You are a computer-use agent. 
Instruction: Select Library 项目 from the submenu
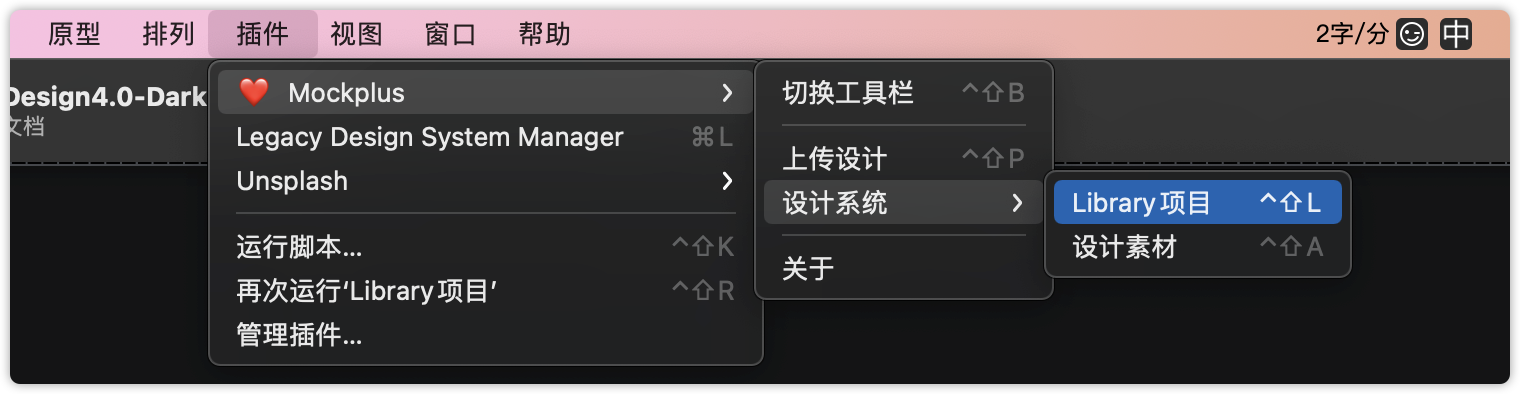tap(1198, 203)
